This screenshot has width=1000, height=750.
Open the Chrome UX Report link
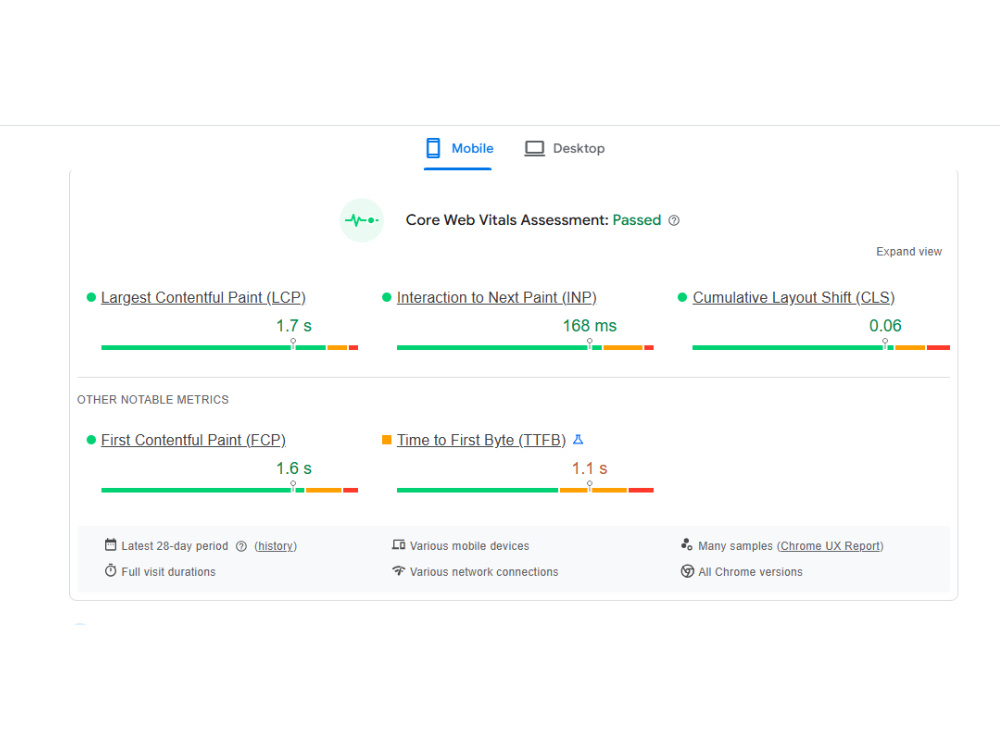pos(831,546)
